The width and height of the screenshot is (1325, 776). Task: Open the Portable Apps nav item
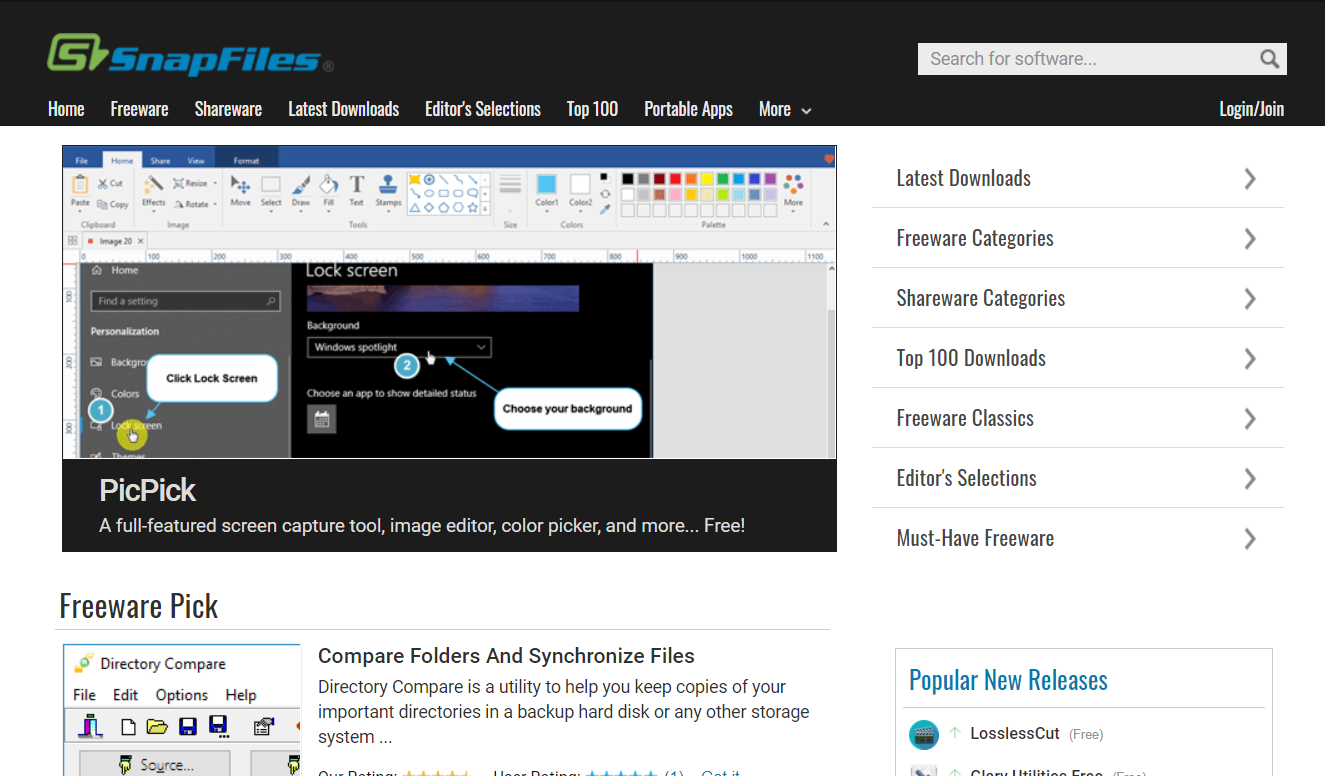(688, 109)
